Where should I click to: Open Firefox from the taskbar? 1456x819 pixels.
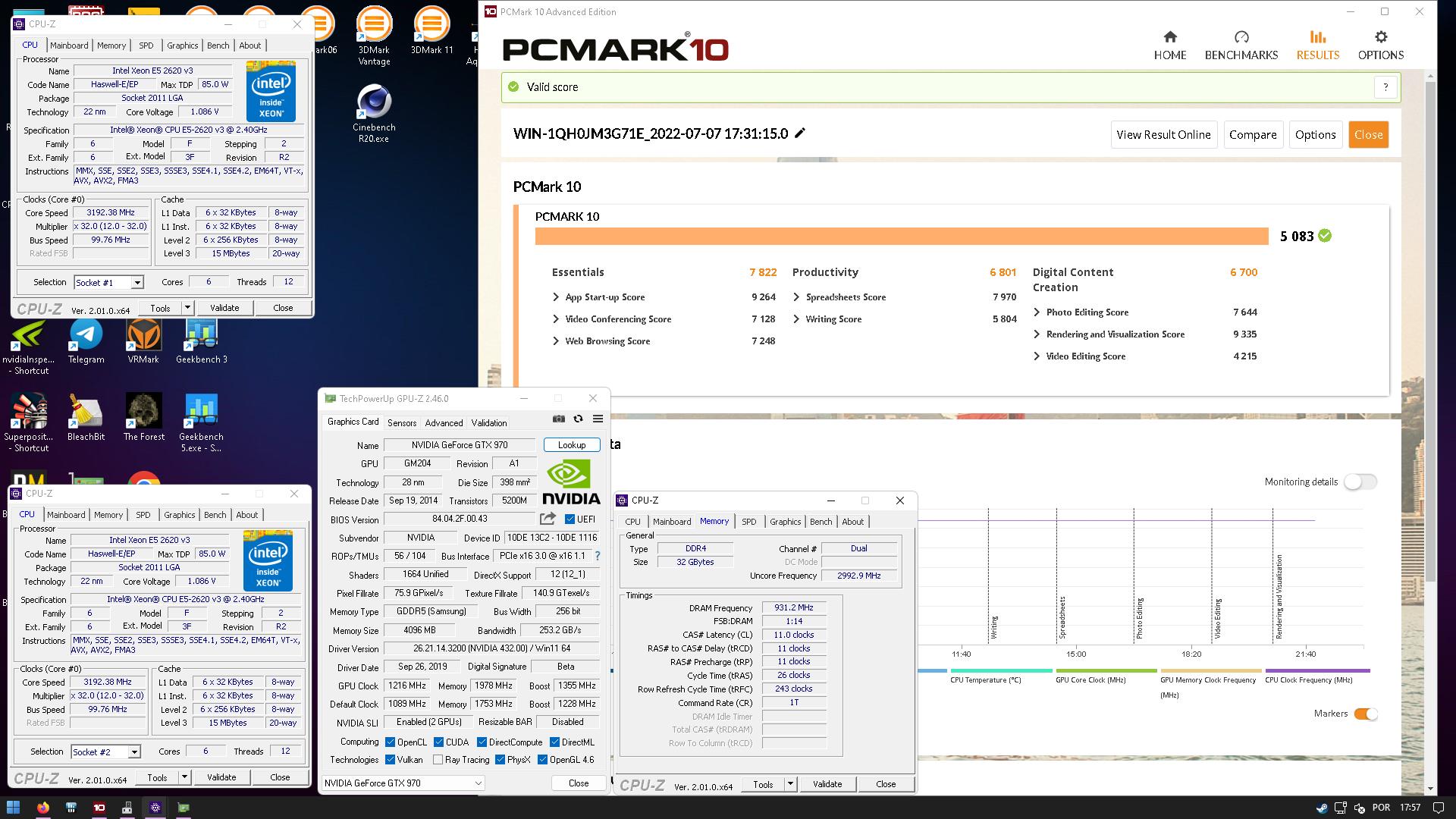pos(42,808)
